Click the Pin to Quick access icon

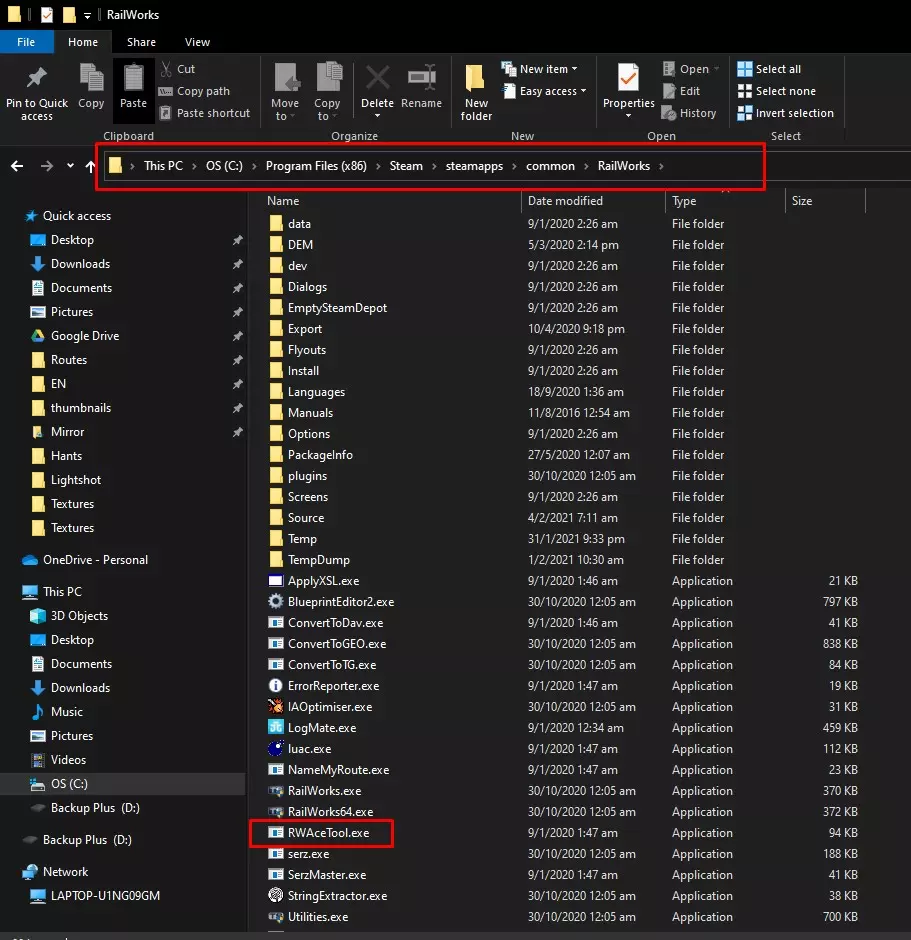37,80
